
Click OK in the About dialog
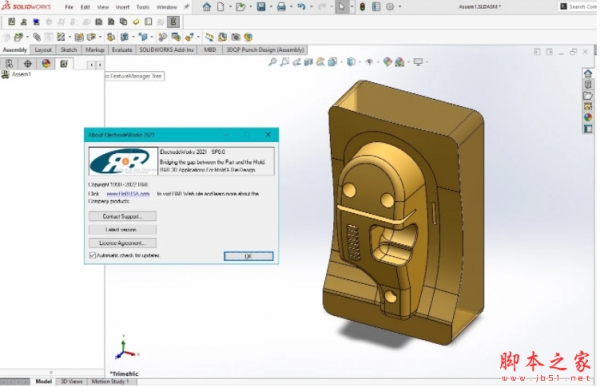click(248, 256)
